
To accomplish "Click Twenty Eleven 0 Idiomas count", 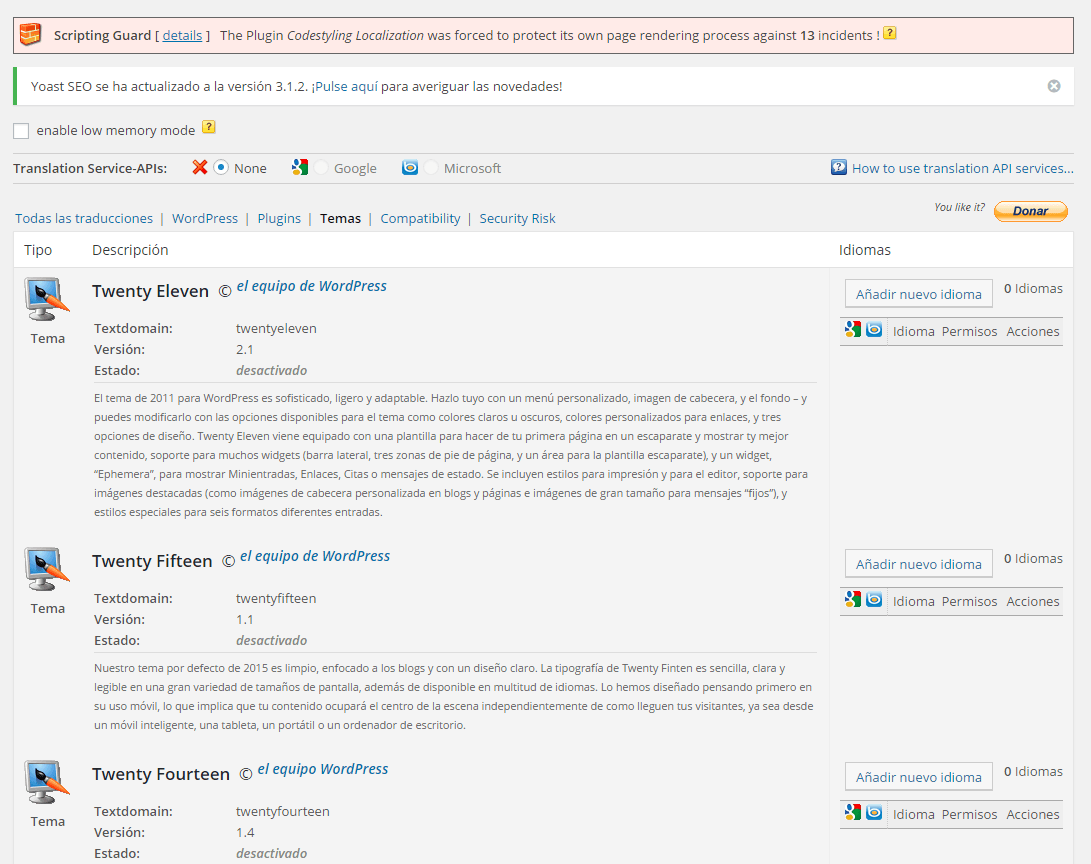I will pyautogui.click(x=1033, y=288).
